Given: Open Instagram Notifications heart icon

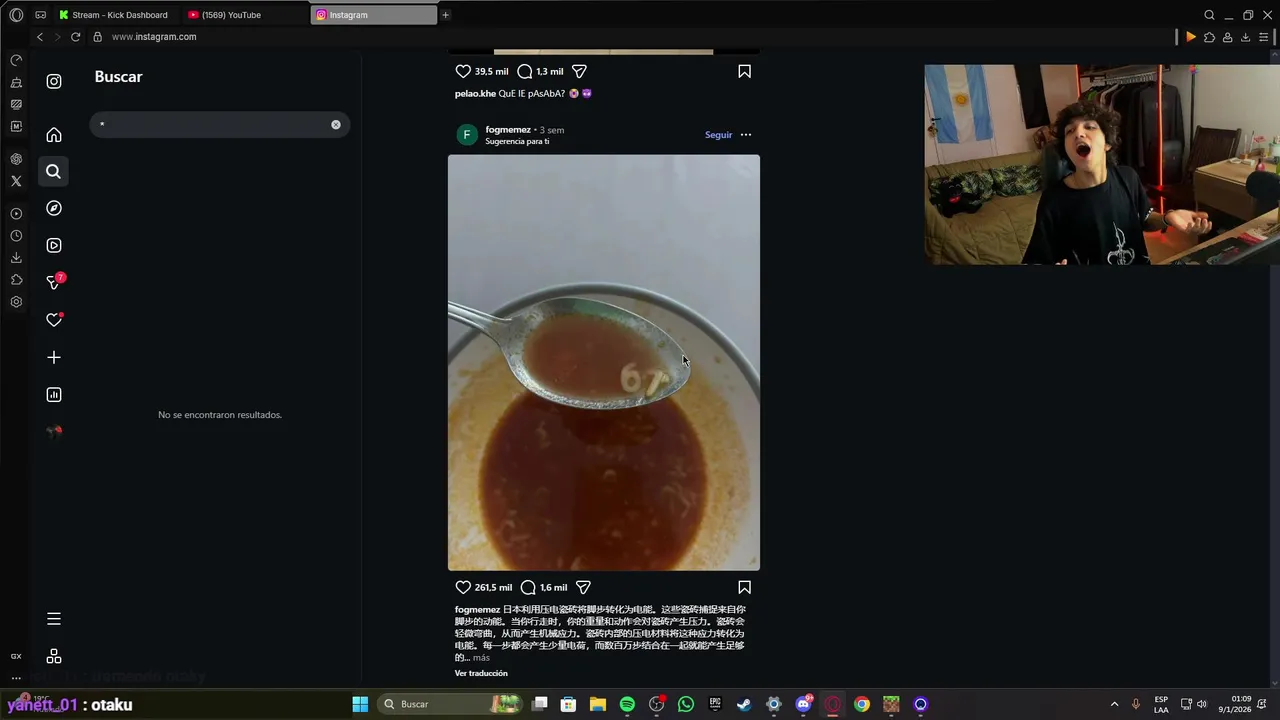Looking at the screenshot, I should [54, 320].
